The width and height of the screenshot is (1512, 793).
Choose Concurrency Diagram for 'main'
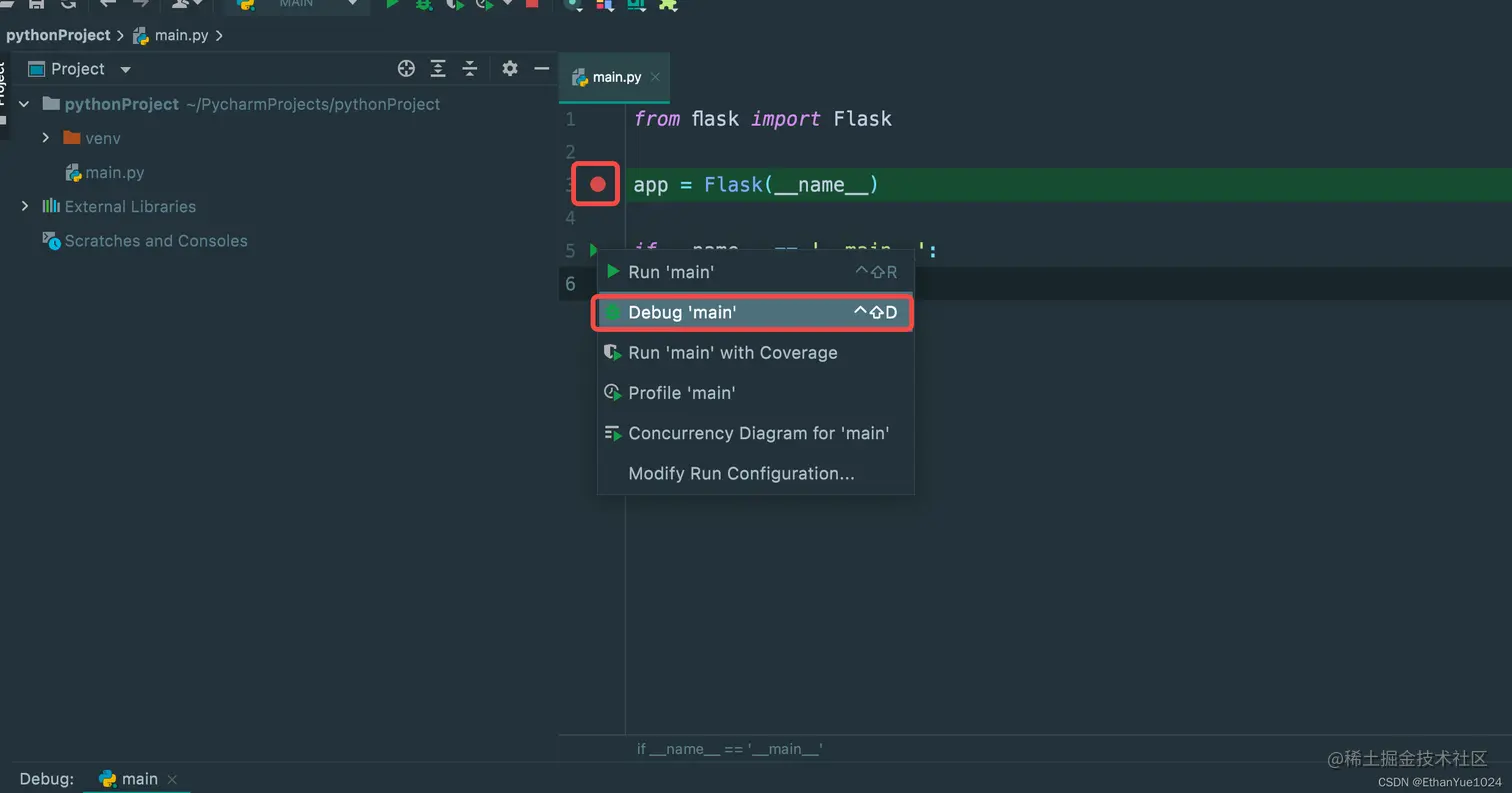coord(755,433)
